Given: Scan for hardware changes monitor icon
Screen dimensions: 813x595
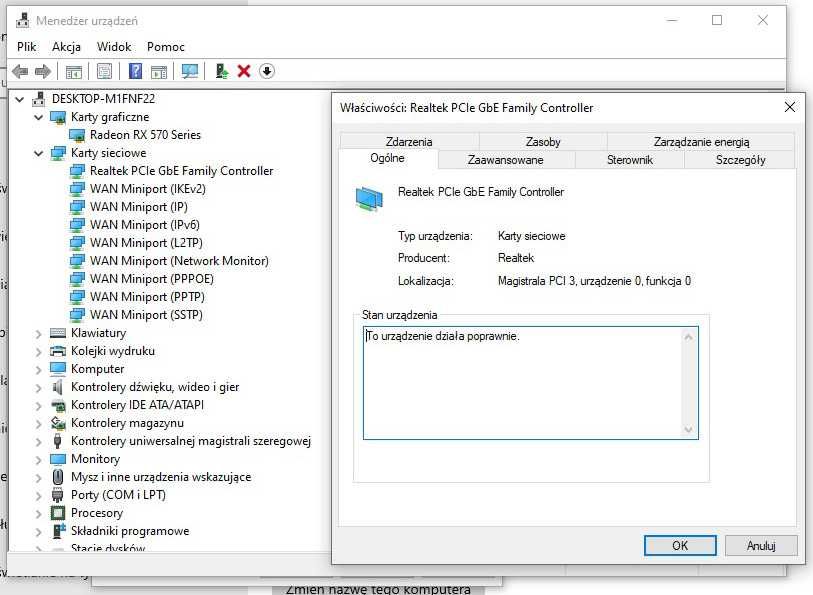Looking at the screenshot, I should (x=190, y=71).
